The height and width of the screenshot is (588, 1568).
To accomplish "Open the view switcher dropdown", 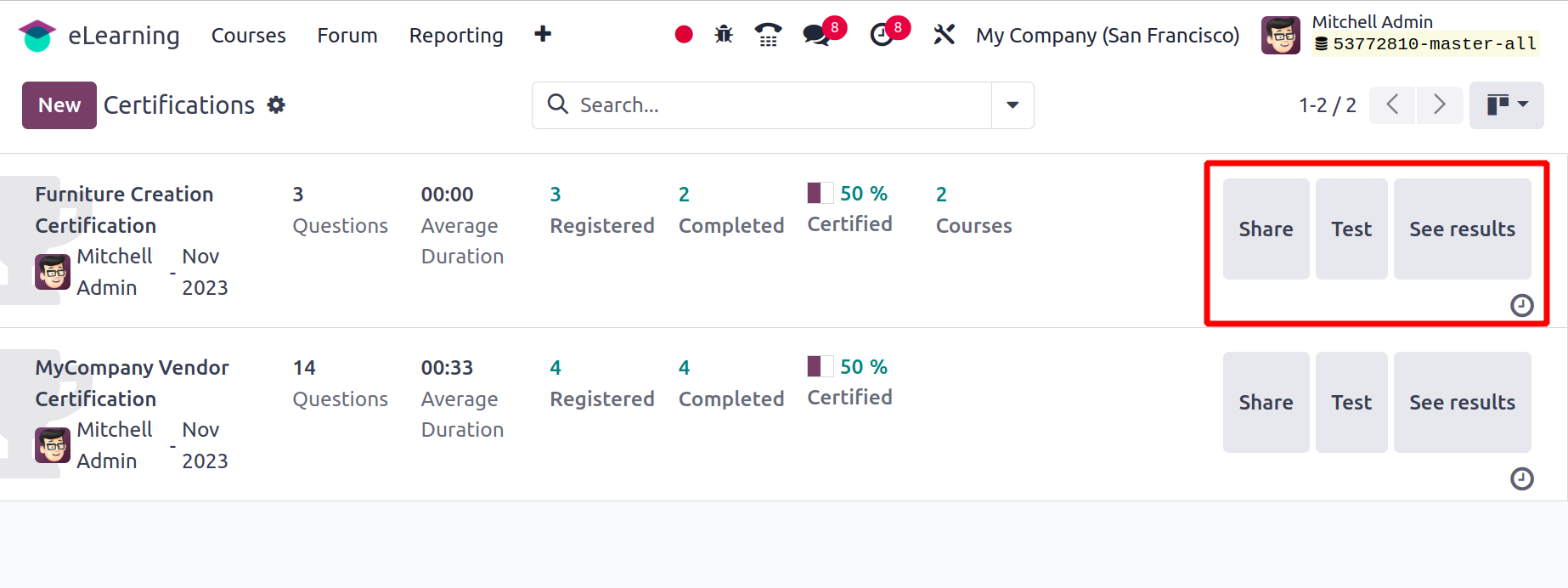I will coord(1507,105).
